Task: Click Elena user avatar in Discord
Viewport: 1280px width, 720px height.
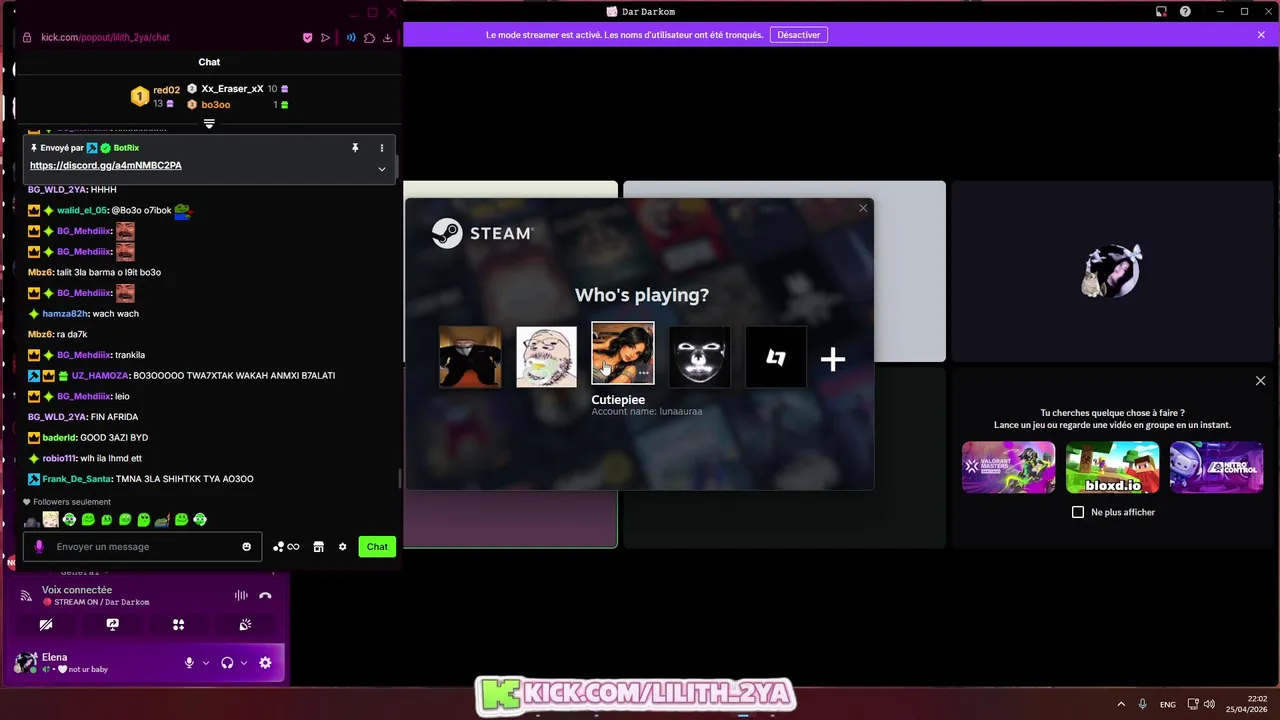Action: pos(25,662)
